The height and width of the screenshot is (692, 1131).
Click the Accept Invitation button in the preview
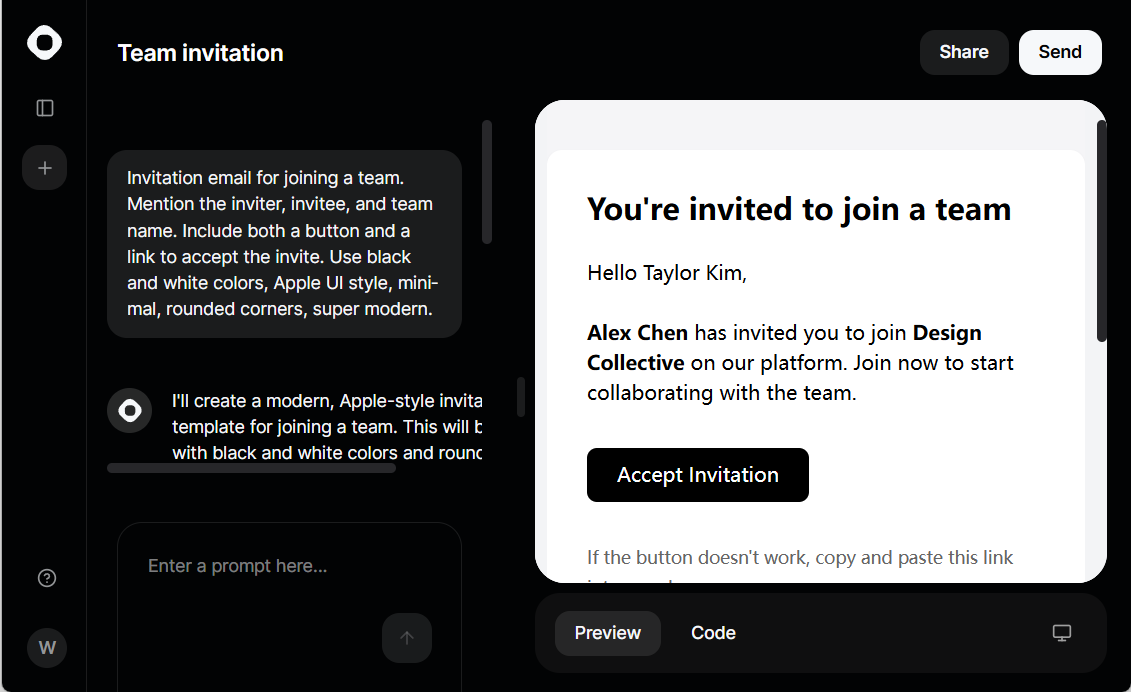697,475
